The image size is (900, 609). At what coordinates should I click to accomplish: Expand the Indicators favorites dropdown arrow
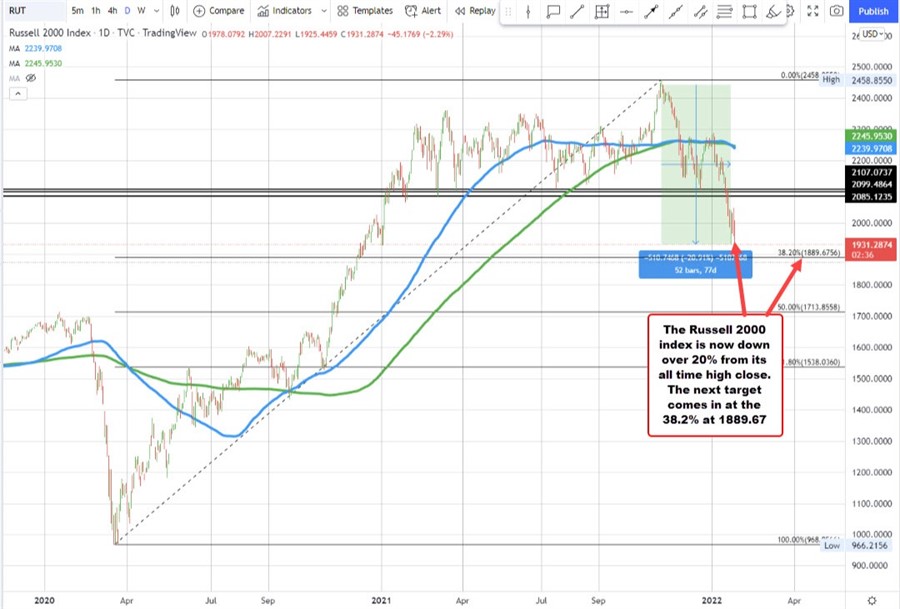[x=324, y=11]
